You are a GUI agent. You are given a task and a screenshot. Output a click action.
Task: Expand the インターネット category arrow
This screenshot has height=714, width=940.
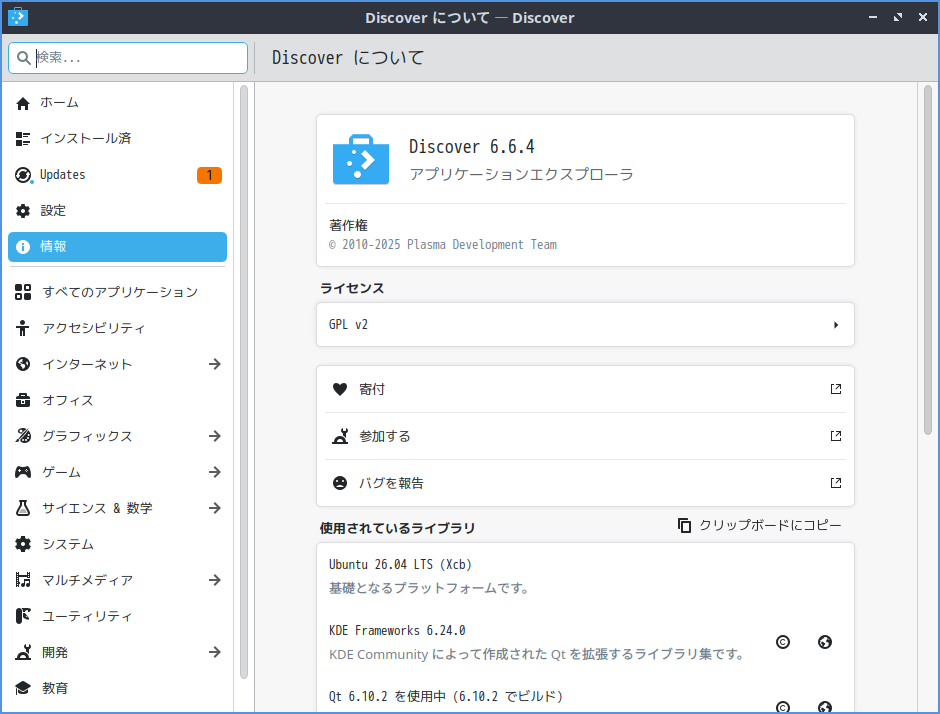click(215, 364)
